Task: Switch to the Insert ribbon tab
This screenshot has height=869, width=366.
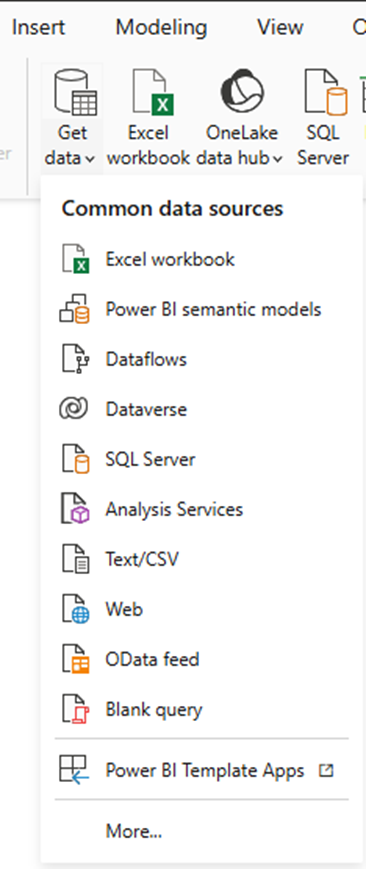Action: [x=38, y=27]
